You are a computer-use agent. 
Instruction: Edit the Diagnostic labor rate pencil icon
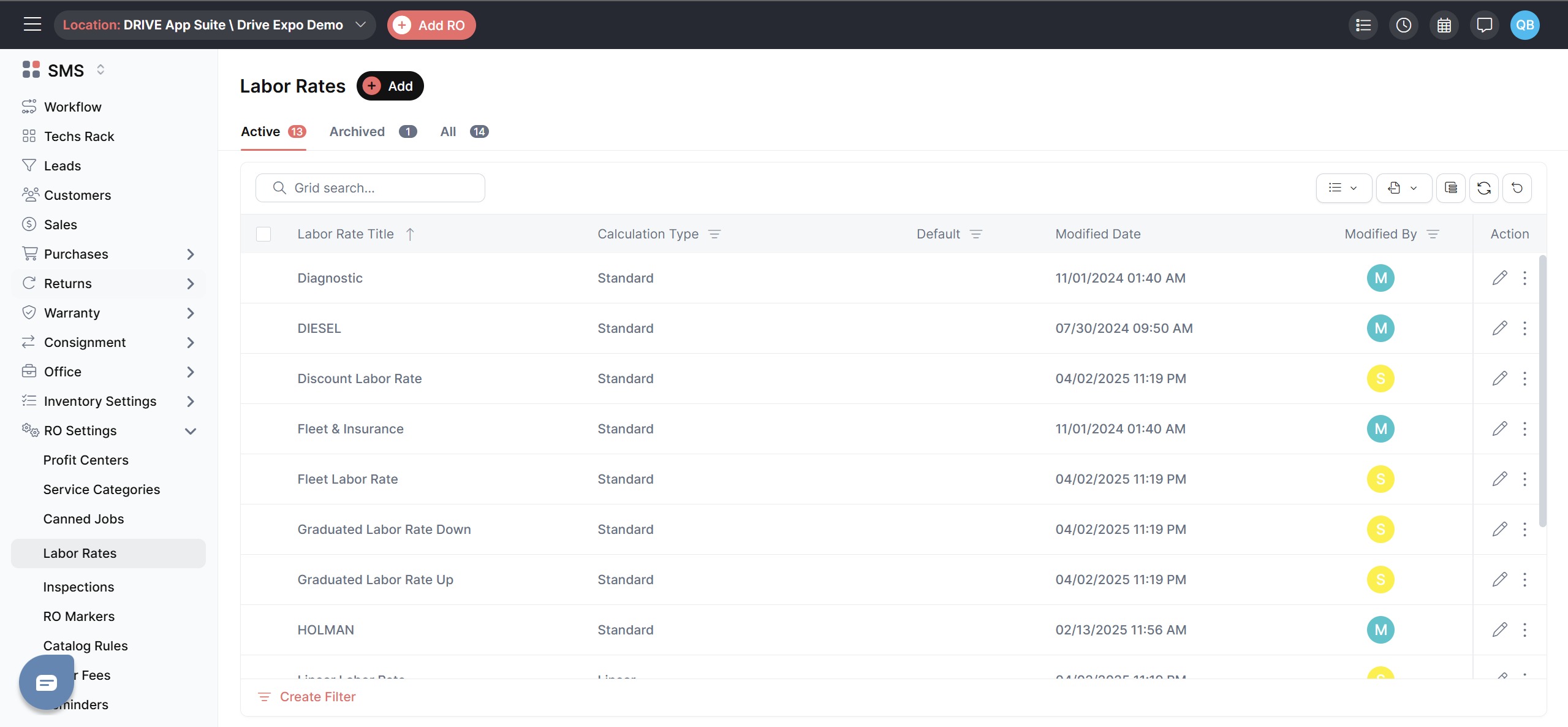1499,278
